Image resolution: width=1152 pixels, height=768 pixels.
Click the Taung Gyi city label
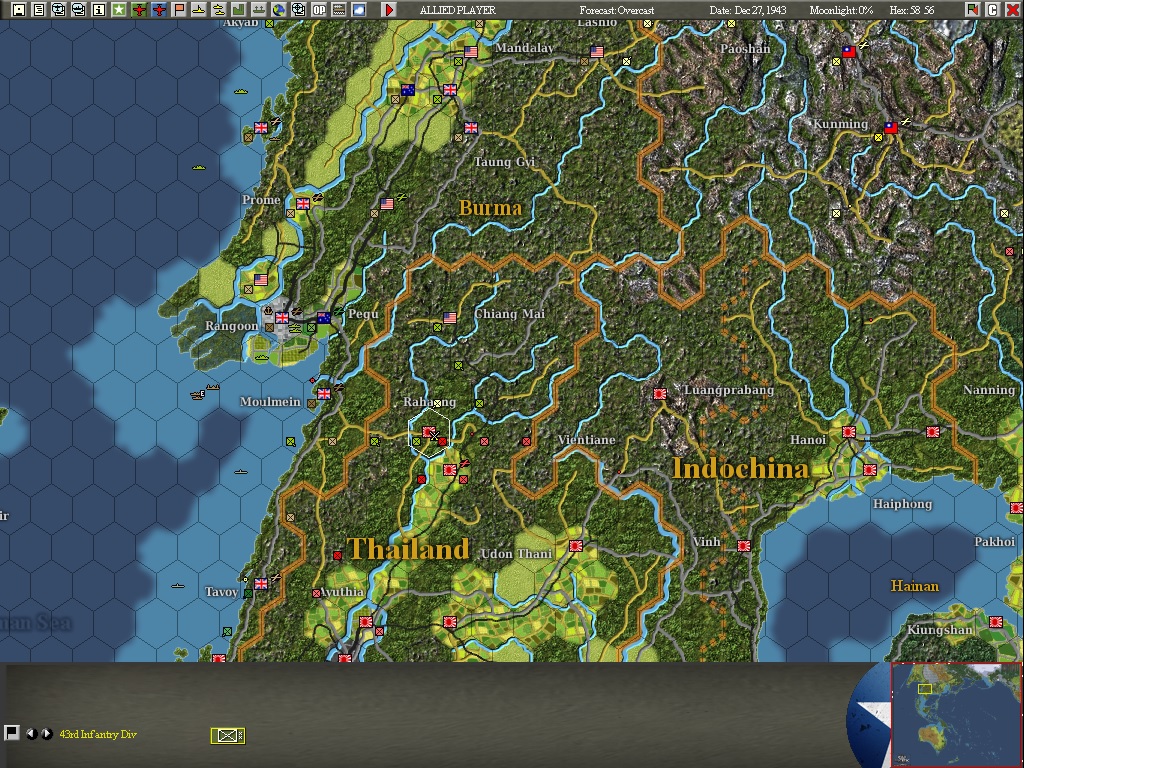coord(504,162)
